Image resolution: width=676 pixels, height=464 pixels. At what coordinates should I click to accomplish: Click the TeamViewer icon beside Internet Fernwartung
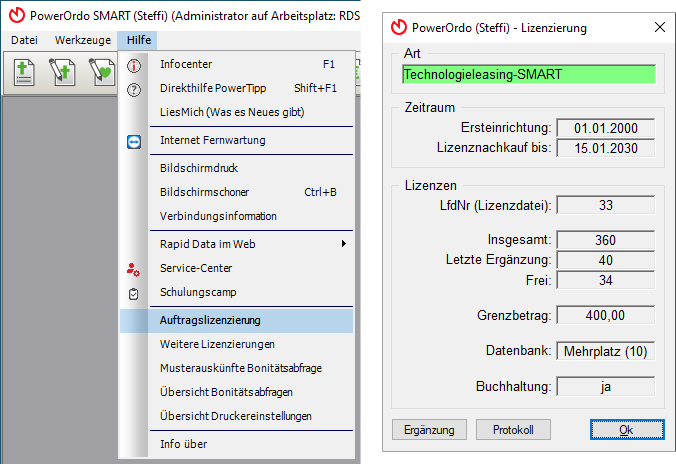coord(134,142)
